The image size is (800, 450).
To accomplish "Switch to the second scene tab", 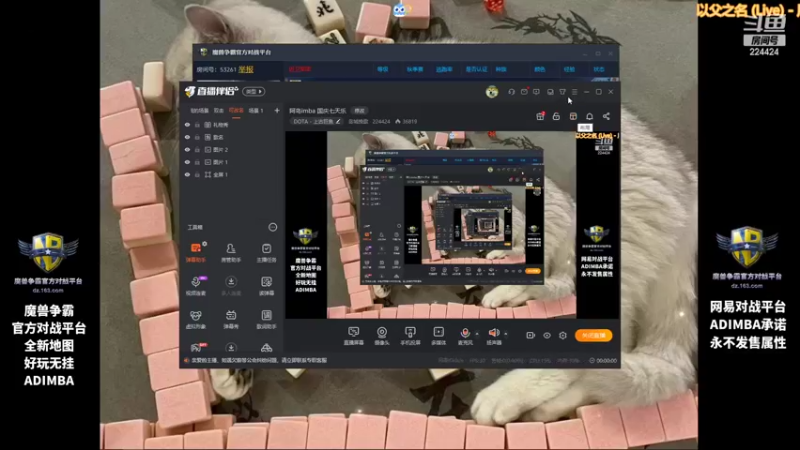I will 219,110.
